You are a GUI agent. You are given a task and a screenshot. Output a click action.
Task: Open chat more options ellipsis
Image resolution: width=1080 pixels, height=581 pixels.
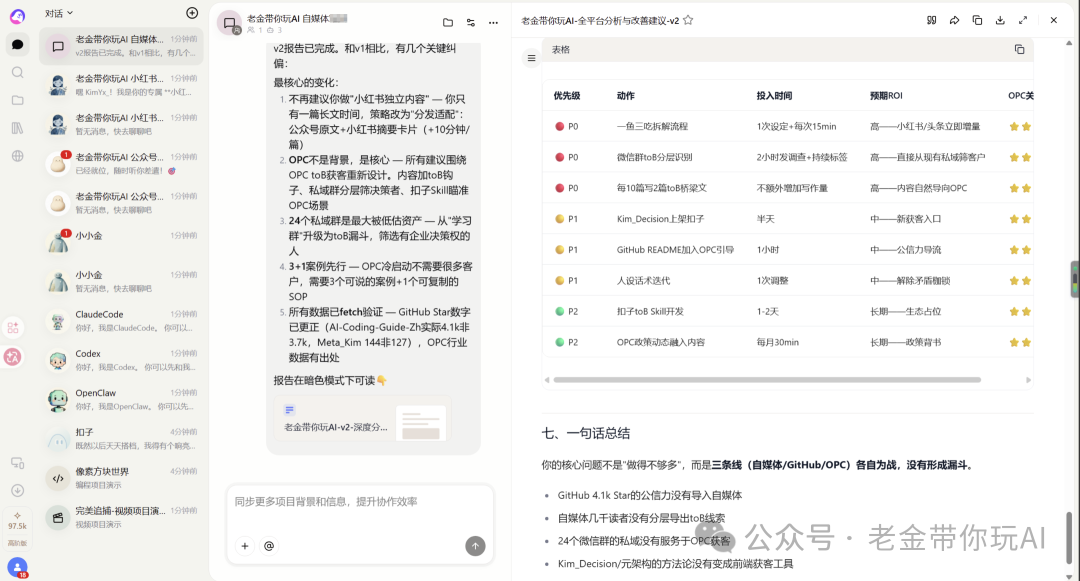(493, 22)
